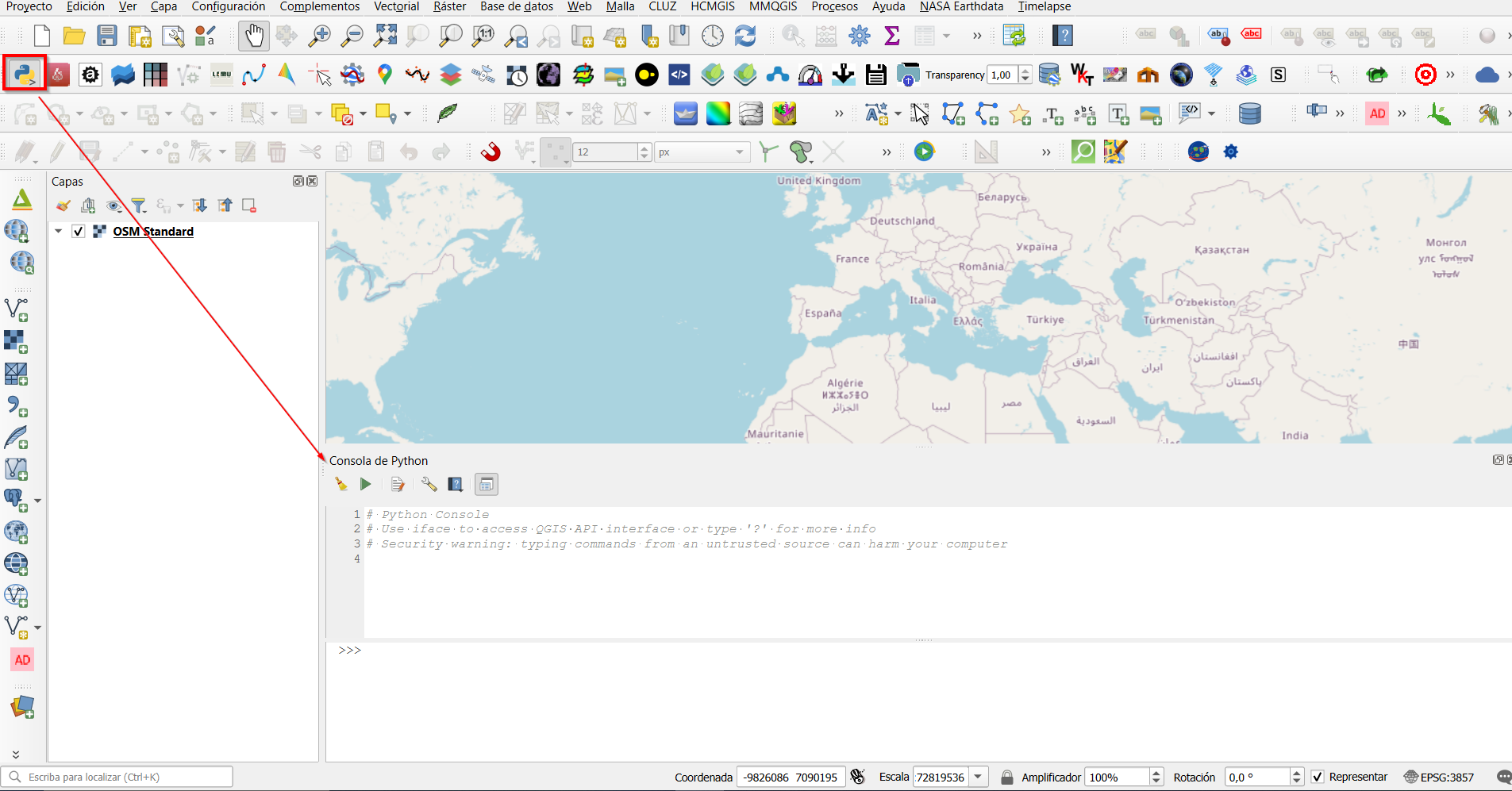Clear the Python console with broom icon
The height and width of the screenshot is (791, 1512).
(341, 484)
